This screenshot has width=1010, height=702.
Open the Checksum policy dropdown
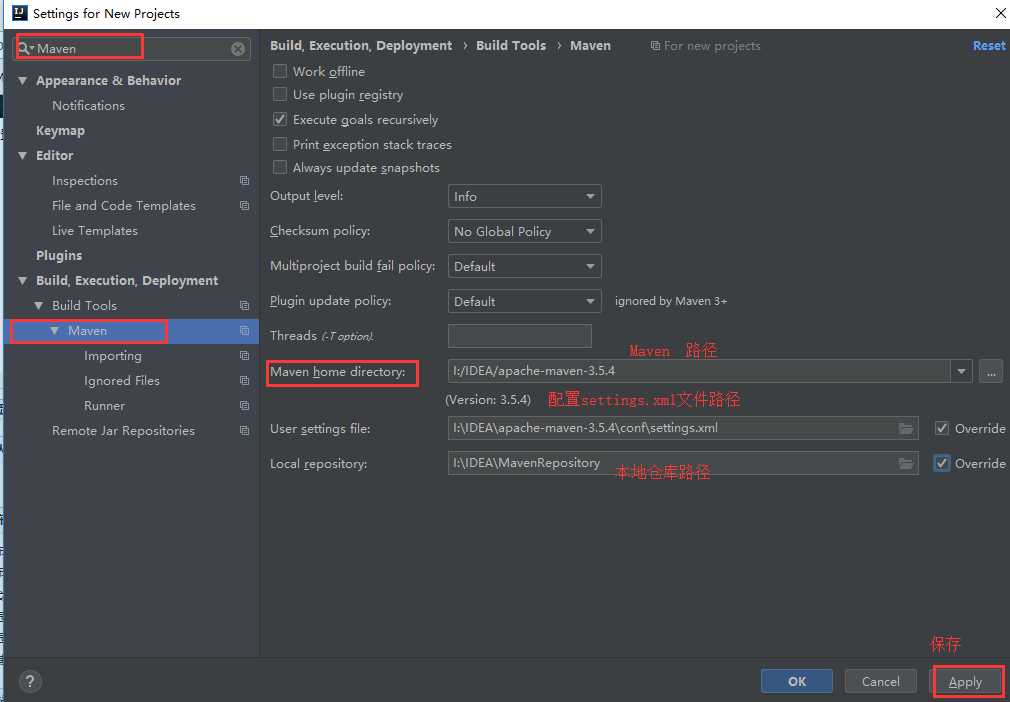(x=524, y=231)
